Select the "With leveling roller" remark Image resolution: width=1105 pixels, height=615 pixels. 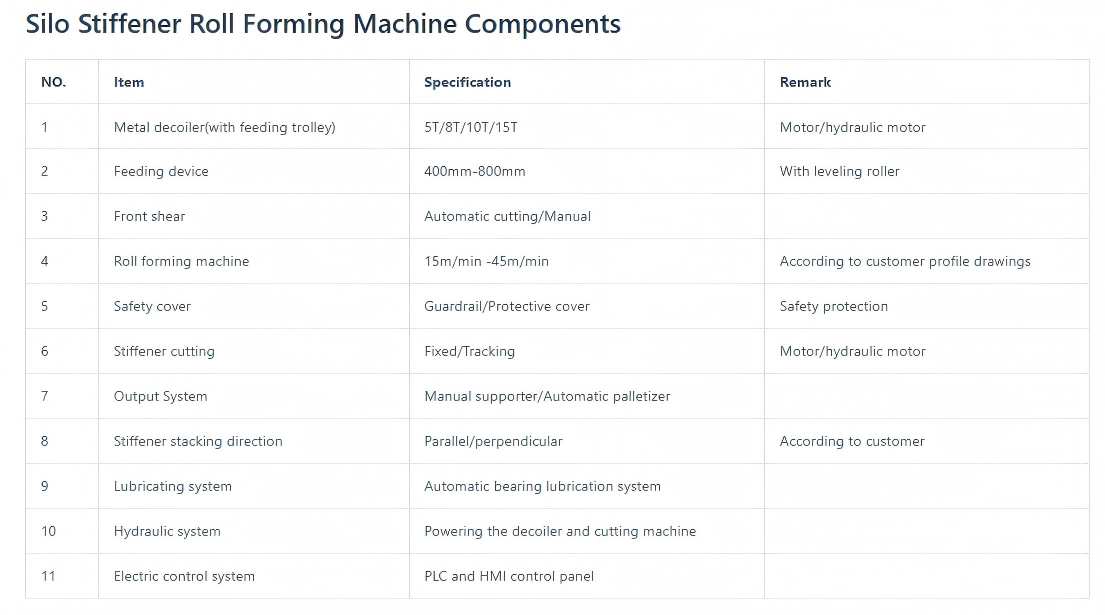tap(839, 171)
